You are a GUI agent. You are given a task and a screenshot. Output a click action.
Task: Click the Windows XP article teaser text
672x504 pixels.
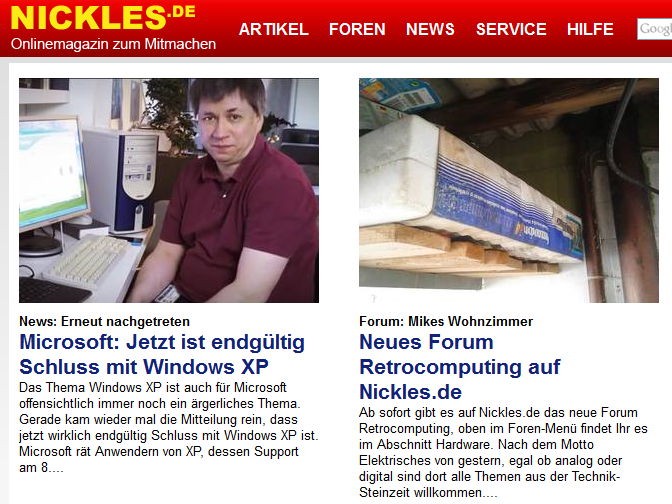168,427
